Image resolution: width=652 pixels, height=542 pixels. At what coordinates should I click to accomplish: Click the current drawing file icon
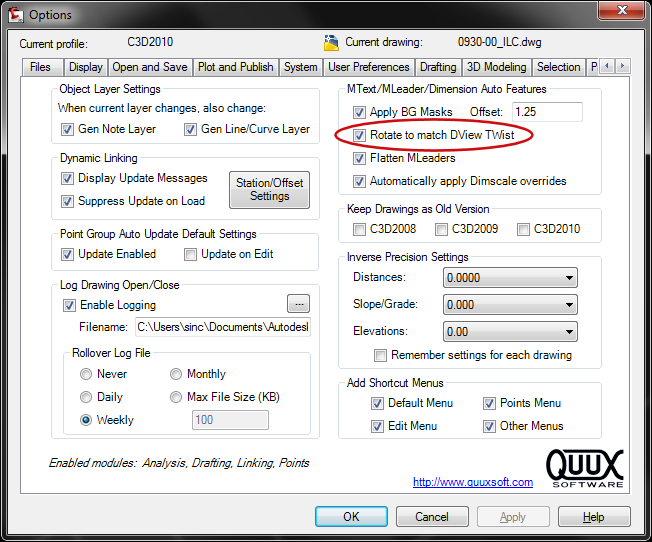(331, 42)
